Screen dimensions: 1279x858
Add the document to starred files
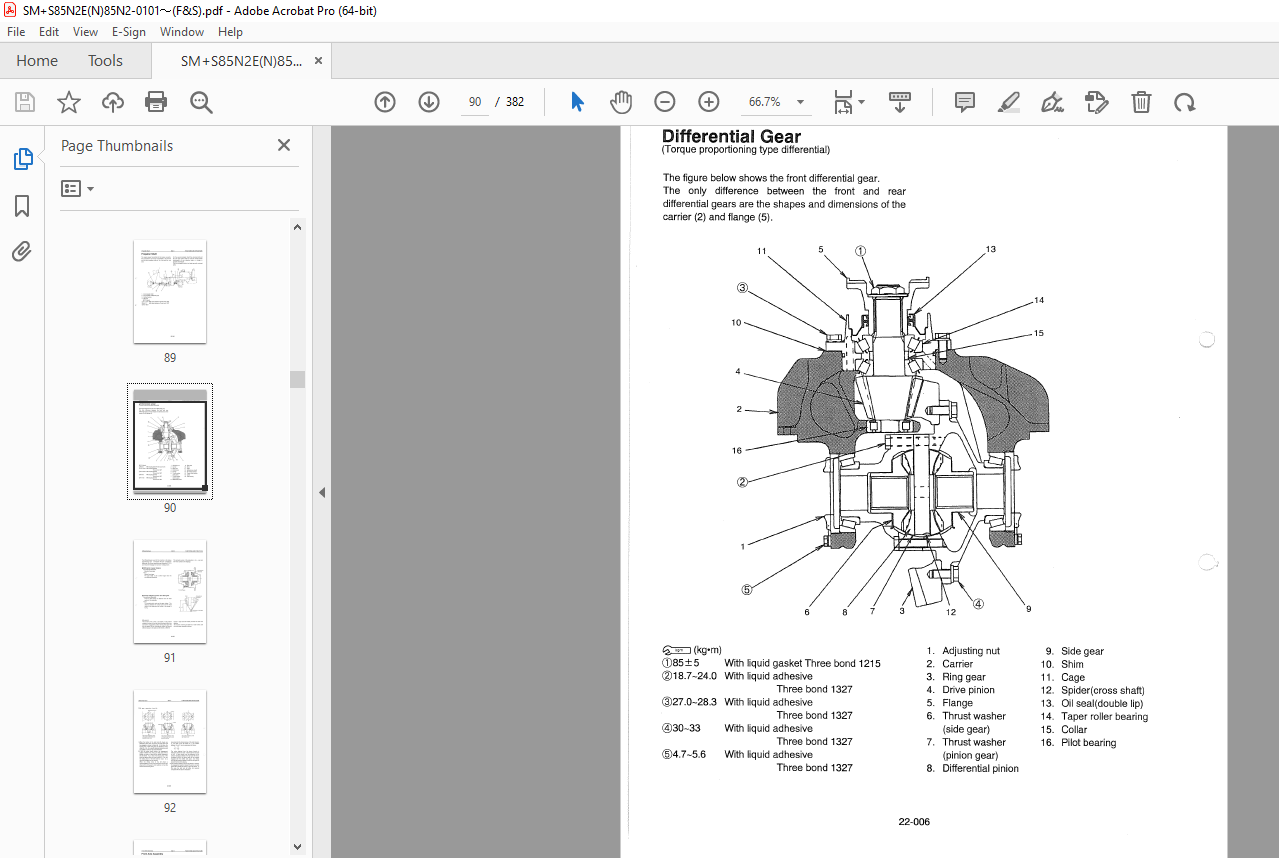pyautogui.click(x=69, y=102)
